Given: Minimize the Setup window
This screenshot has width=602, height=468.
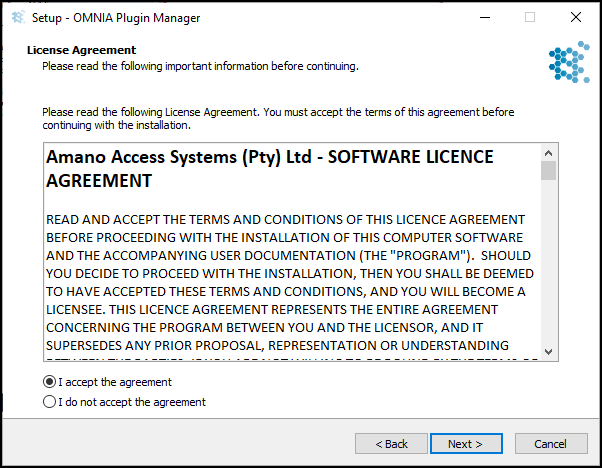Looking at the screenshot, I should coord(485,18).
